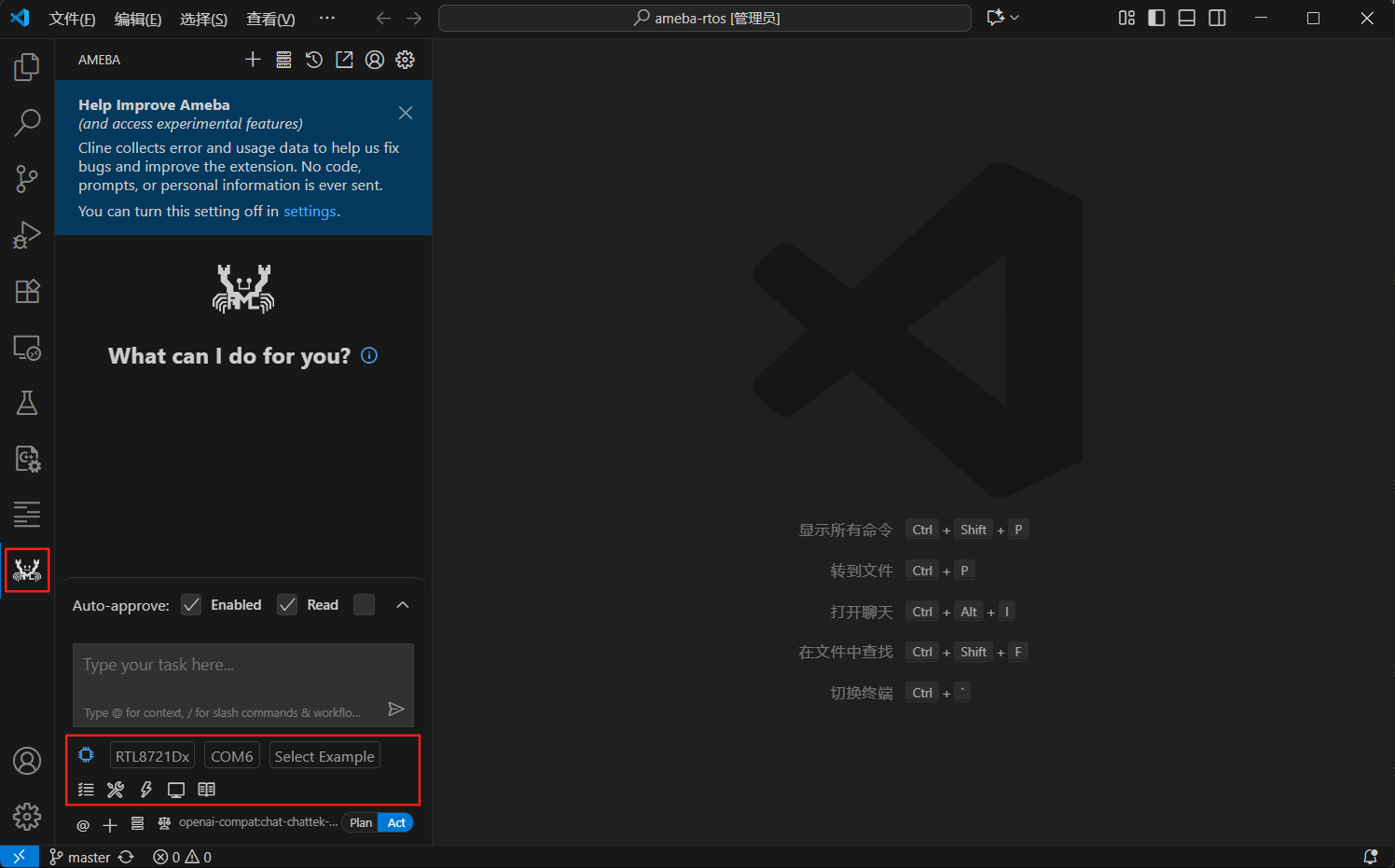Screen dimensions: 1395x868
Task: Open the Ameba crab icon in activity bar
Action: (27, 570)
